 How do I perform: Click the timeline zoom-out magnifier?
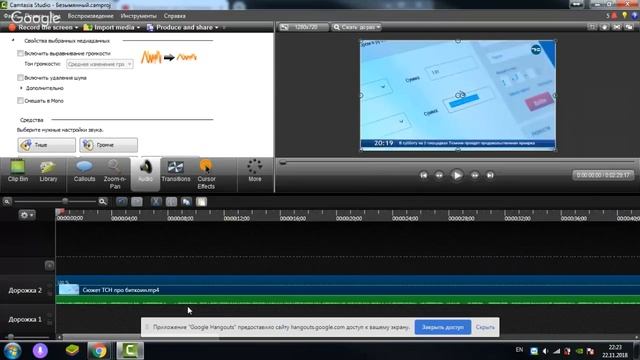coord(7,201)
